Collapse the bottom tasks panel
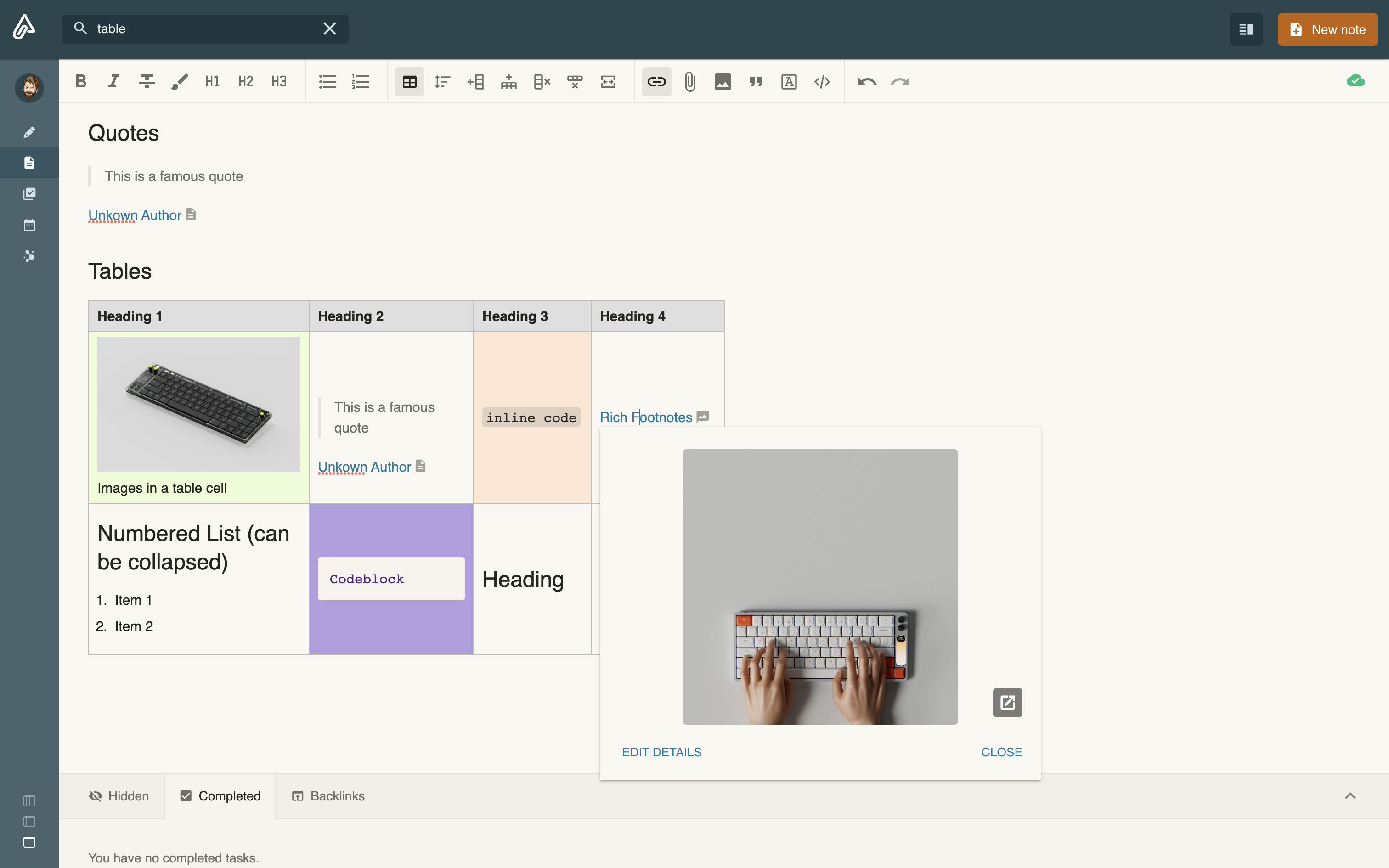1389x868 pixels. tap(1349, 795)
